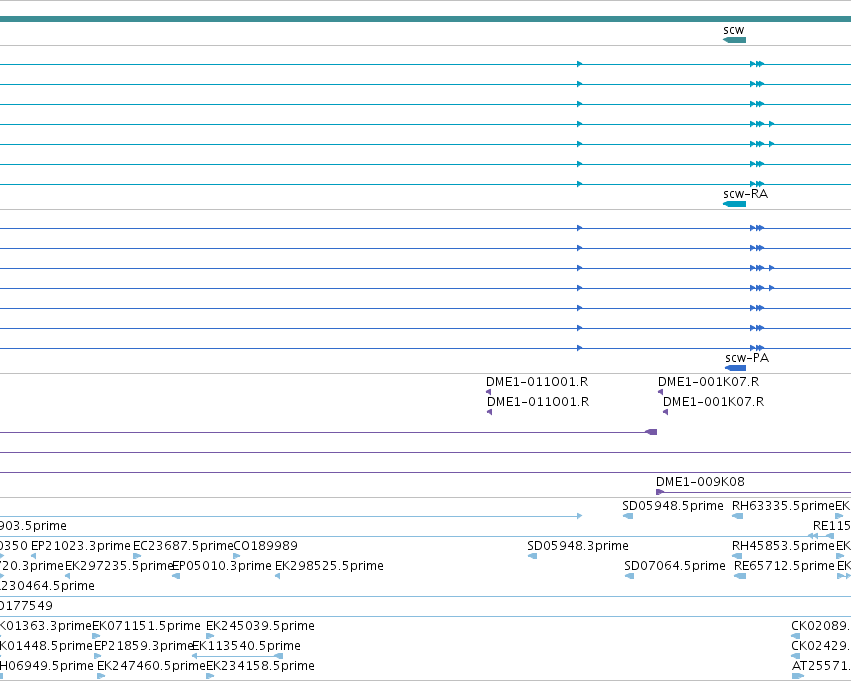Screen dimensions: 851x681
Task: Click the lower DME1-011O01.R feature label
Action: coord(538,402)
